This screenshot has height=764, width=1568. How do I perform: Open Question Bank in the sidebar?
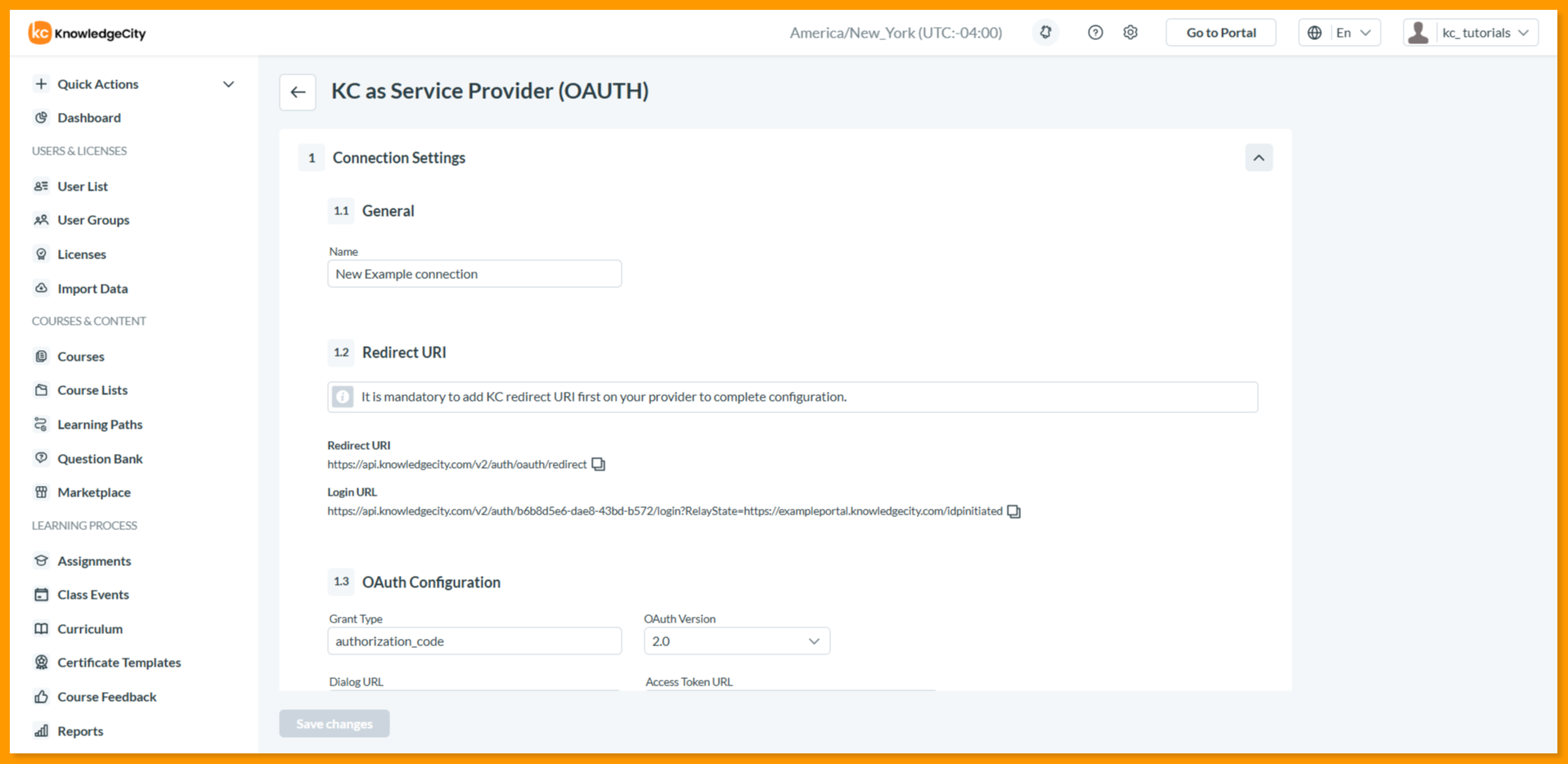click(100, 459)
